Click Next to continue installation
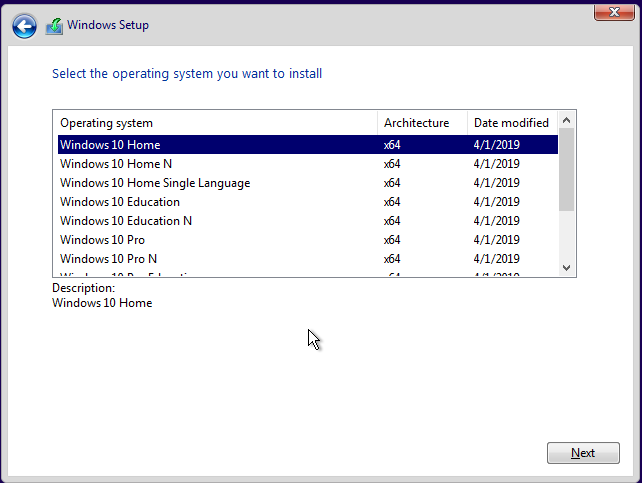 click(x=583, y=453)
